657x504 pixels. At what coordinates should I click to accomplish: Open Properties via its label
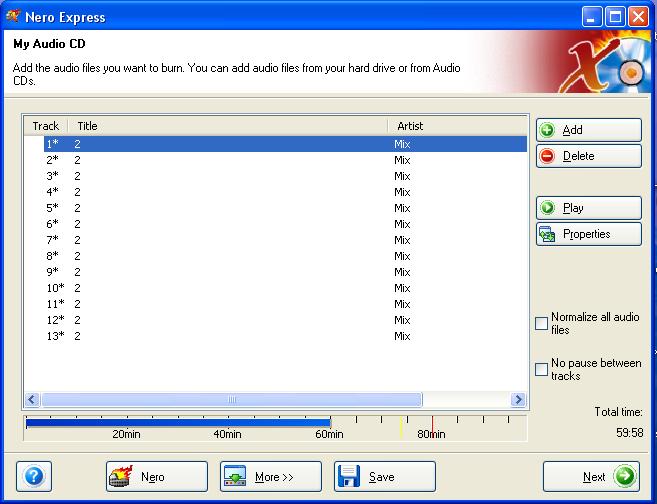pyautogui.click(x=587, y=234)
